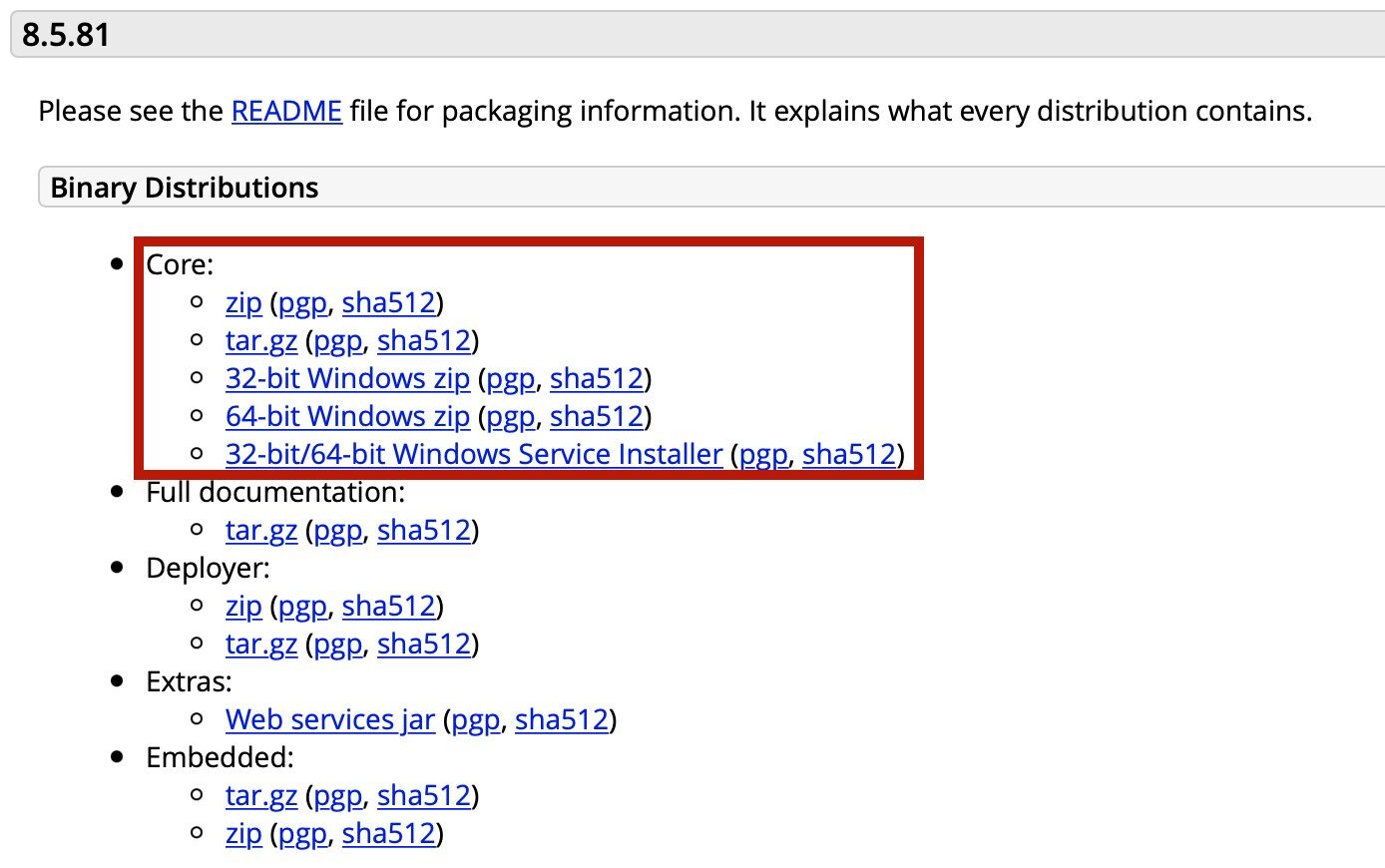Viewport: 1385px width, 868px height.
Task: Download the Embedded zip archive
Action: pyautogui.click(x=243, y=833)
